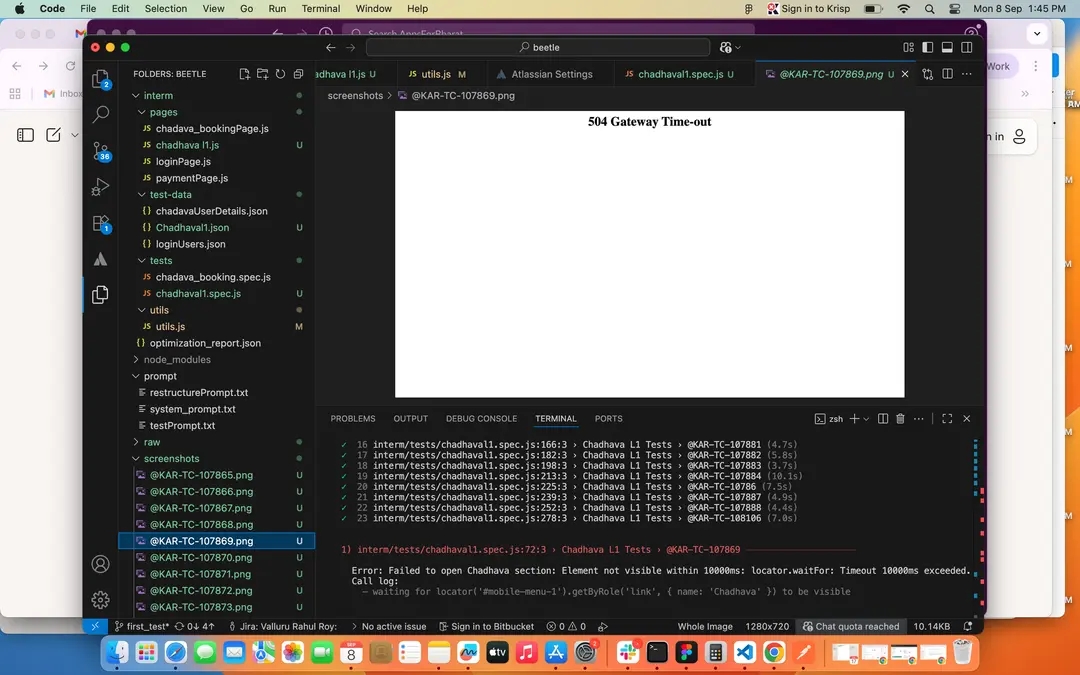Open the Source Control view

click(x=100, y=151)
